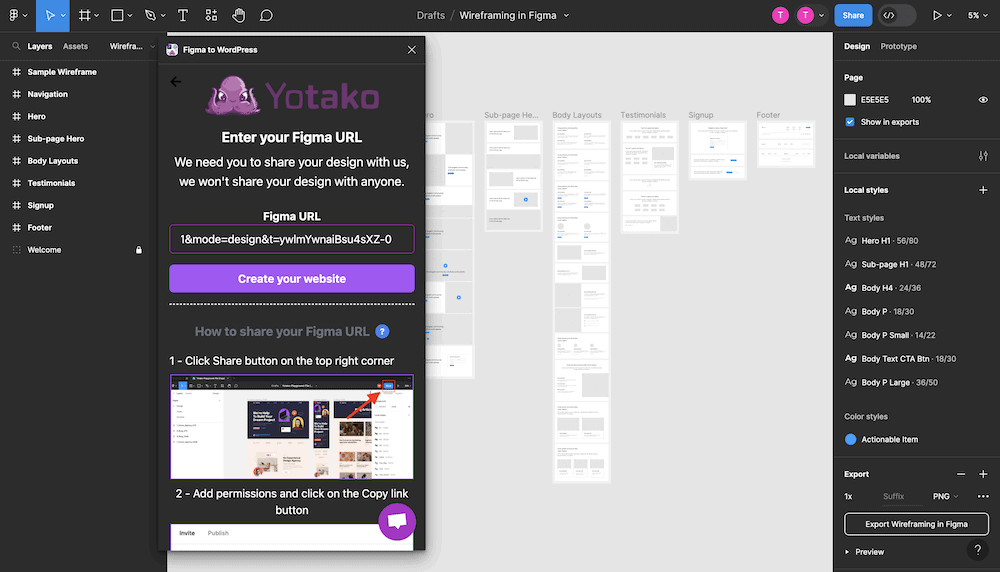
Task: Select the Footer layer
Action: point(40,228)
